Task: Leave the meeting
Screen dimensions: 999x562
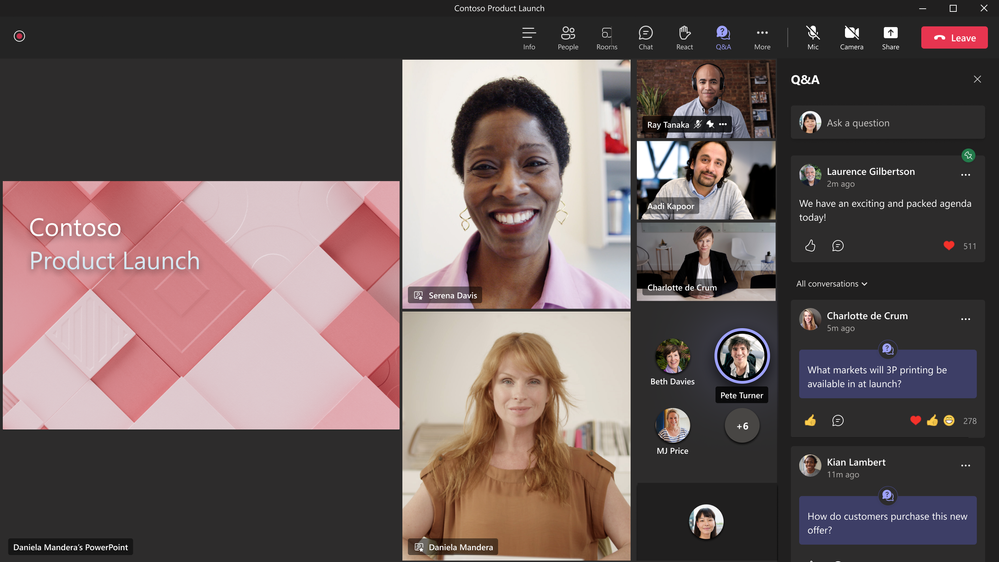Action: click(954, 38)
